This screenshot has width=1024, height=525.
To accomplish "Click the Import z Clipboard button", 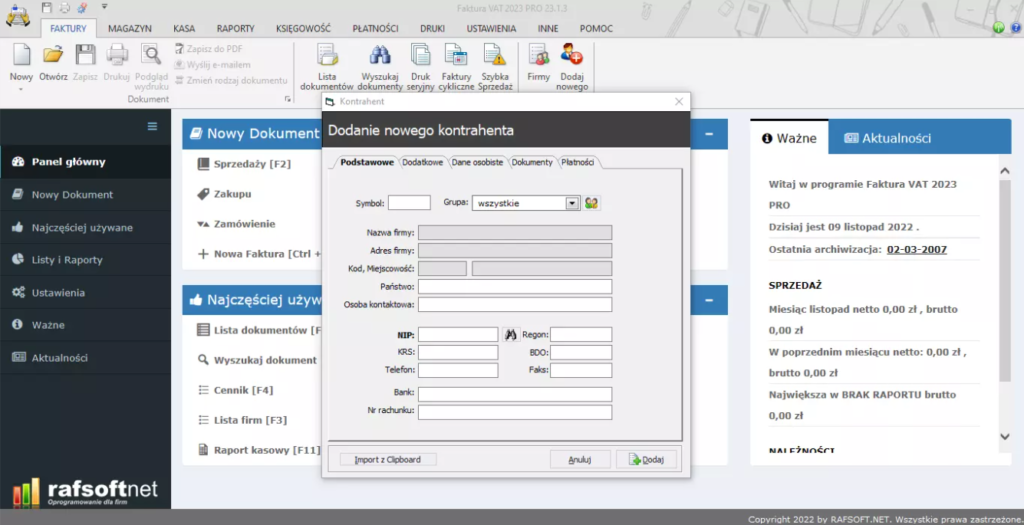I will [388, 459].
